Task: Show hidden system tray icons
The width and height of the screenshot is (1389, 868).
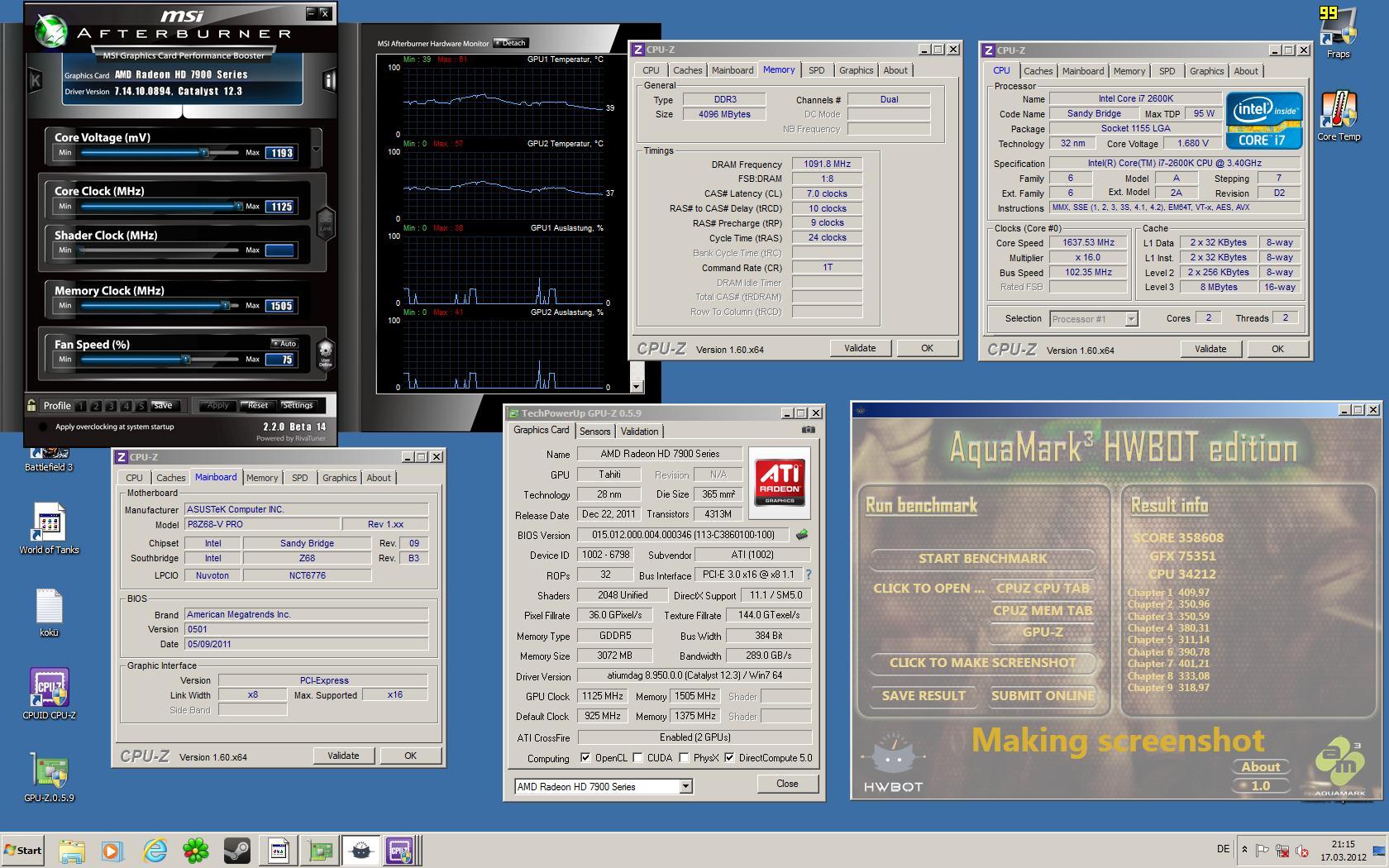Action: [x=1244, y=850]
